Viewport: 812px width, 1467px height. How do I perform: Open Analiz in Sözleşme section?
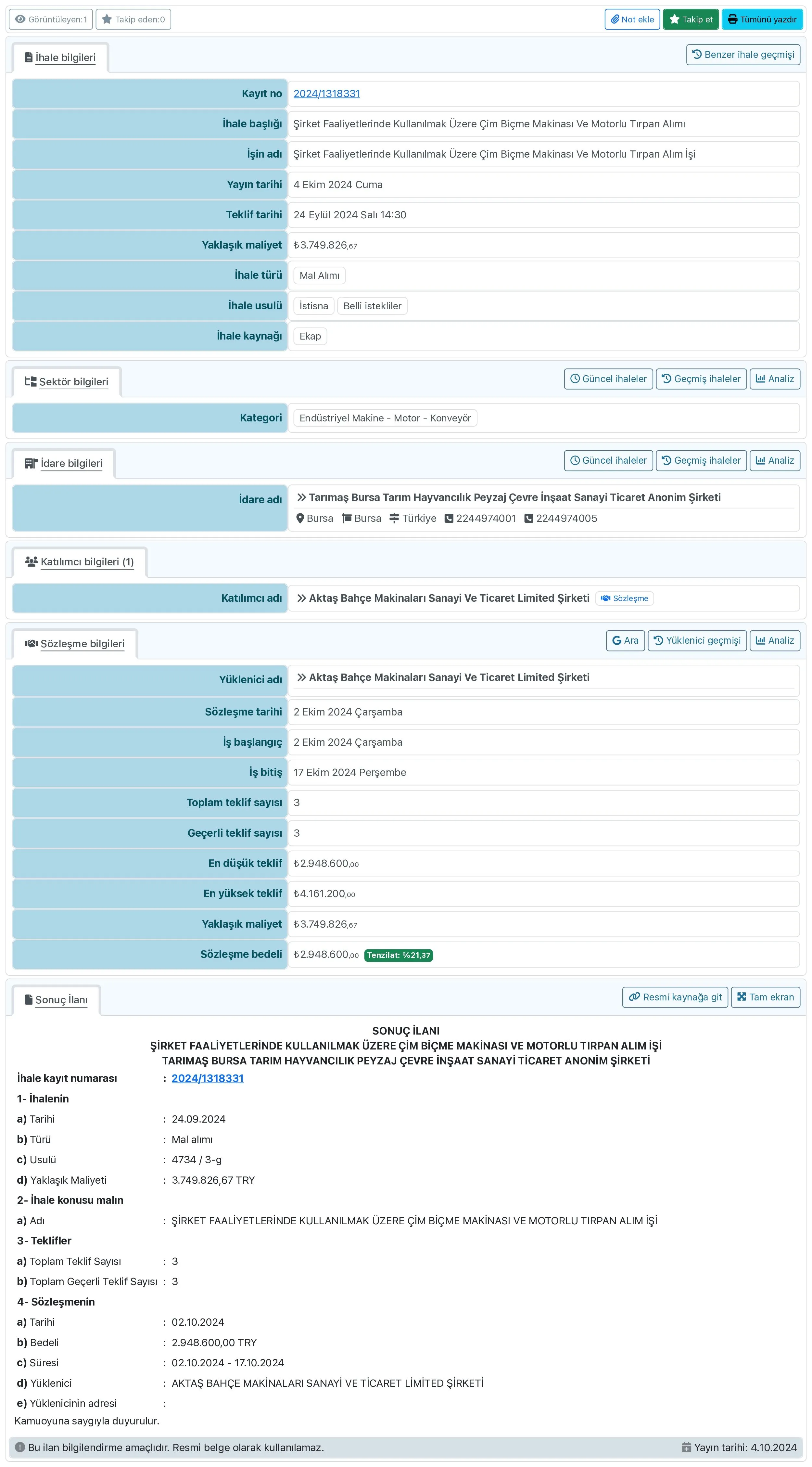click(774, 640)
